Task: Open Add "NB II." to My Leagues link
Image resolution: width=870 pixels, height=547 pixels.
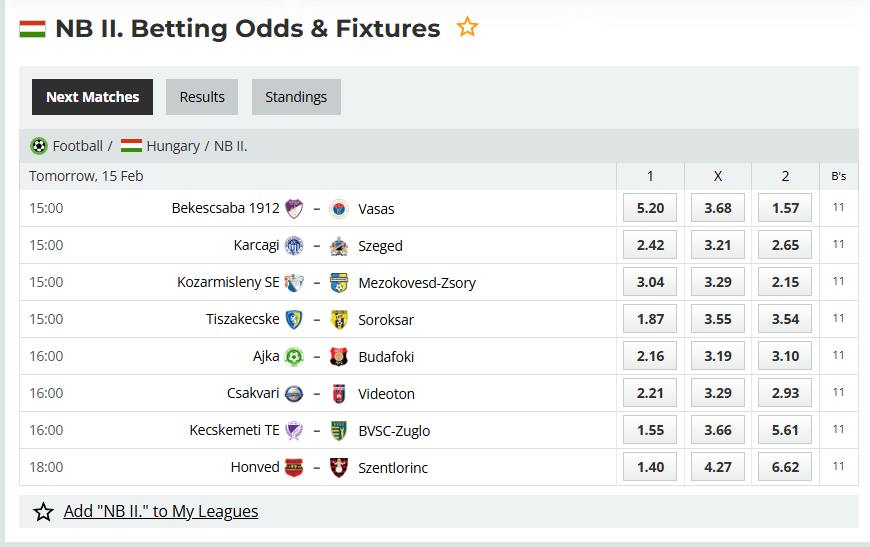Action: [160, 511]
